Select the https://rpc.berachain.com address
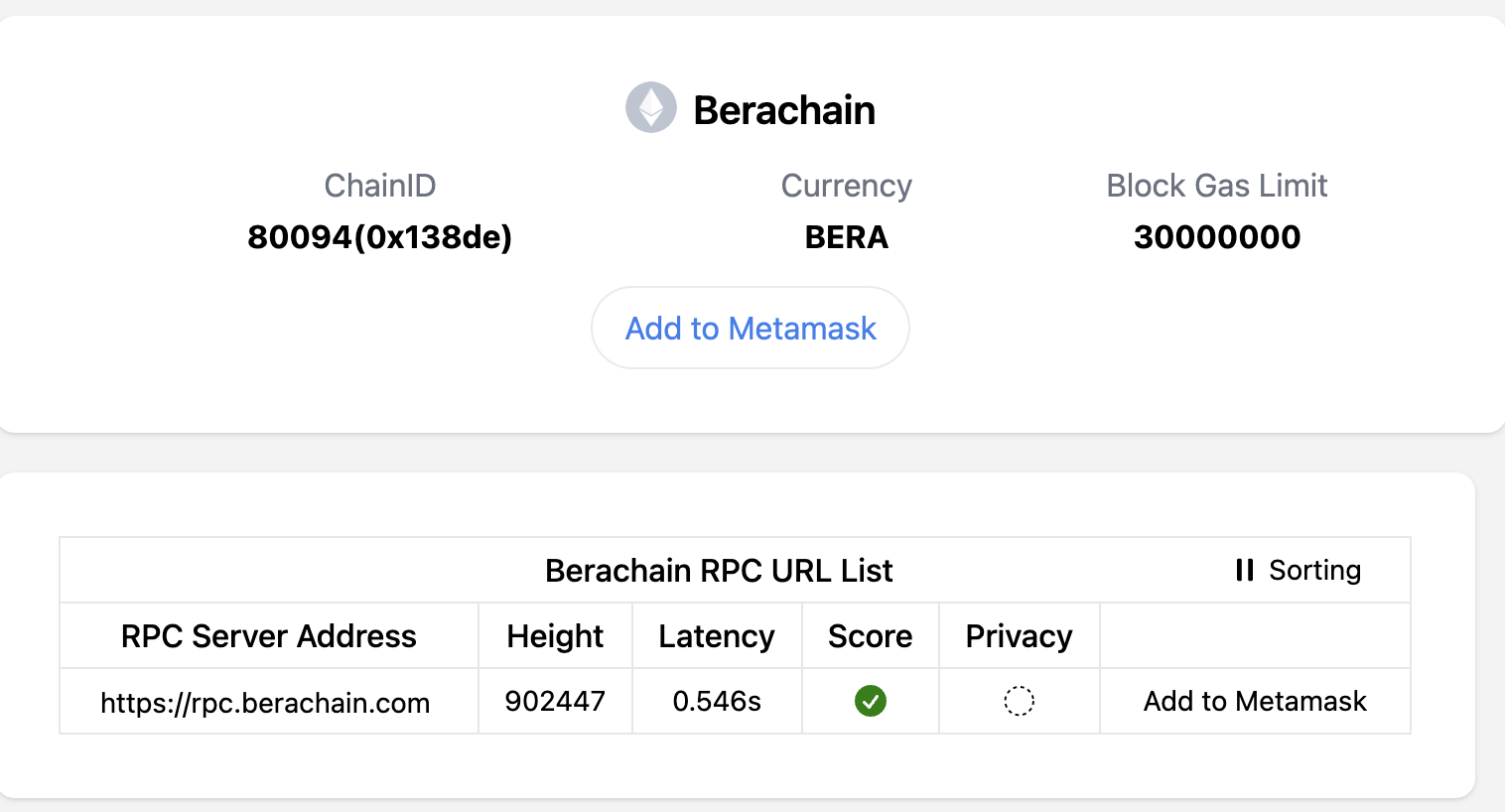 click(265, 703)
